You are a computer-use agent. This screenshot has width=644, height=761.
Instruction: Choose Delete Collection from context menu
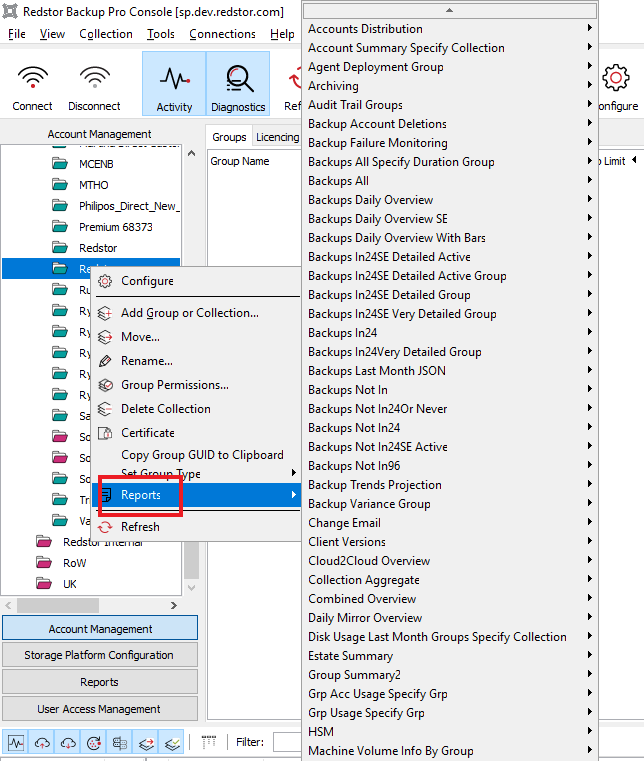[196, 409]
